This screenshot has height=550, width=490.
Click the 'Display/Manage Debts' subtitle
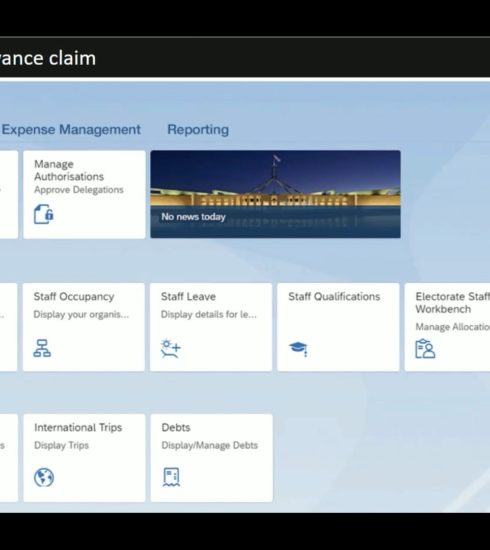coord(209,445)
